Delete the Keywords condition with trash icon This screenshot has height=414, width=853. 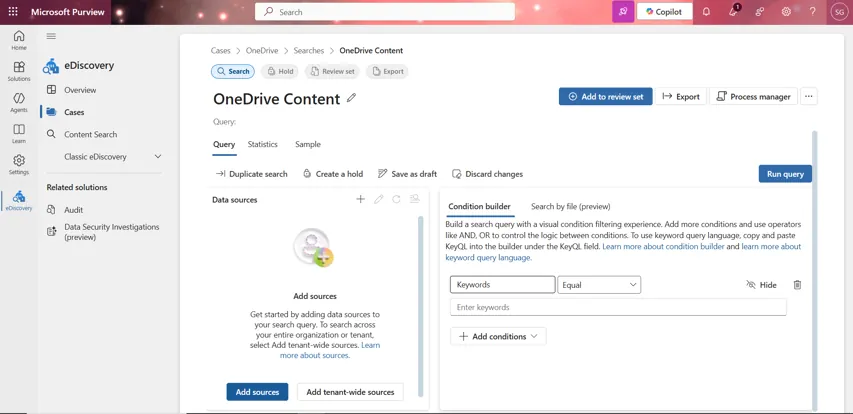(x=798, y=285)
